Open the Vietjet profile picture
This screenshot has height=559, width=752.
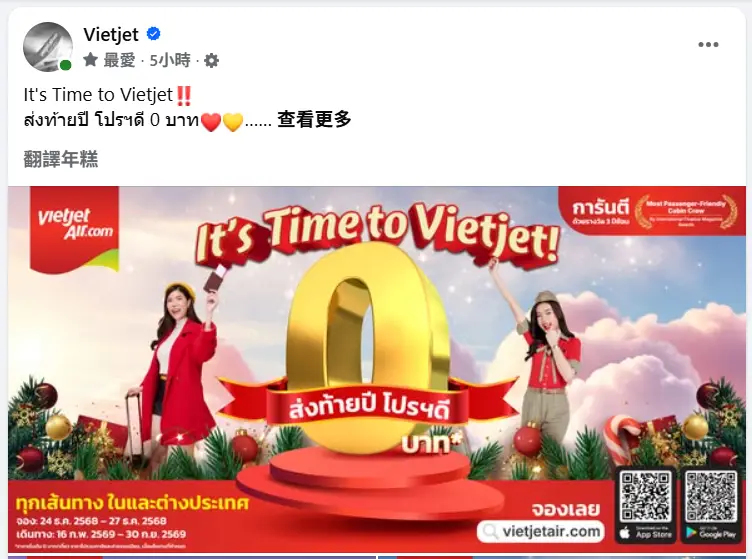48,47
